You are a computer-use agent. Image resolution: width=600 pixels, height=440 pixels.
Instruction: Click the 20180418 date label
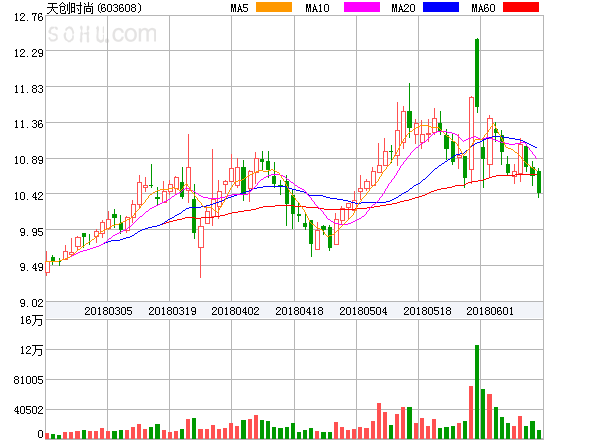(x=299, y=311)
